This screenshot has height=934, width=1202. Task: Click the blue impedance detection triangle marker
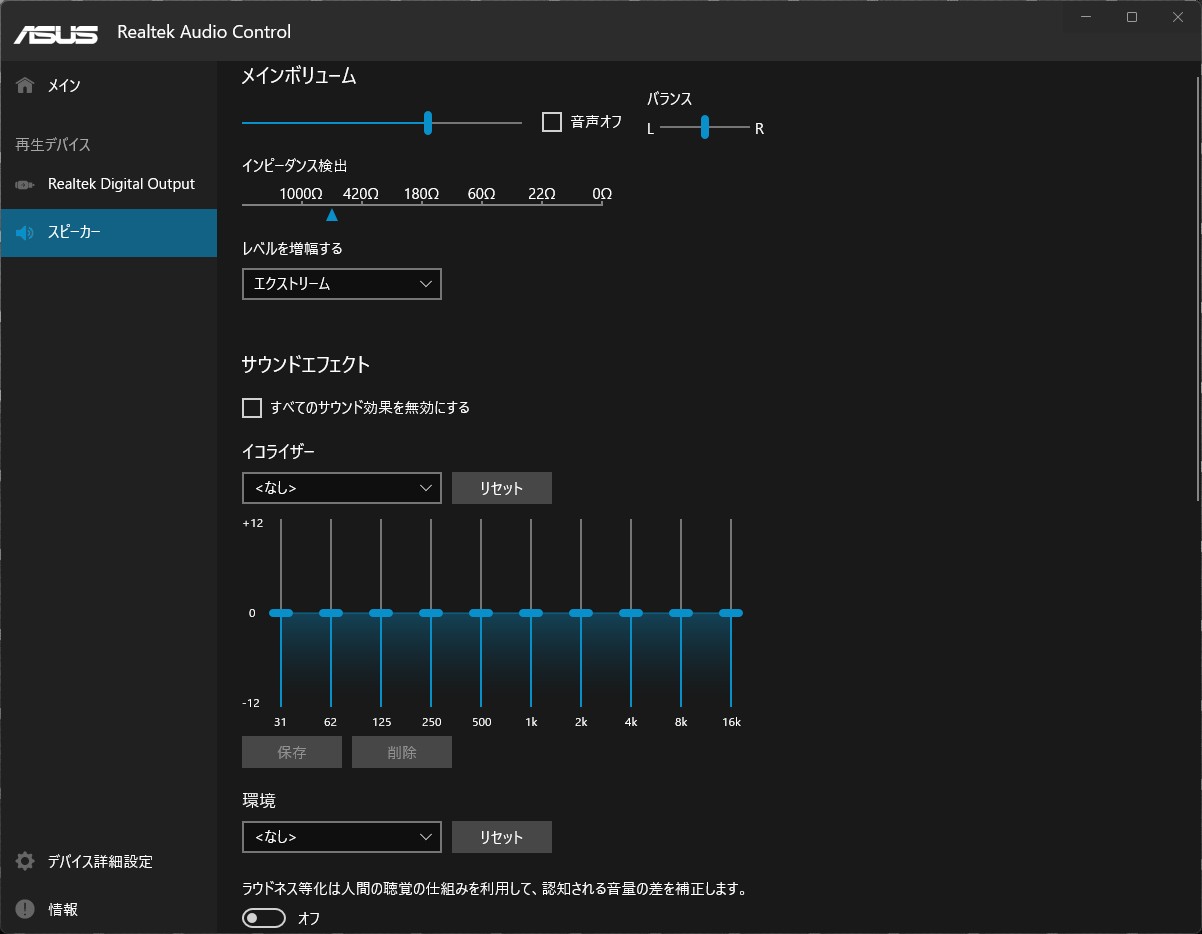click(332, 215)
